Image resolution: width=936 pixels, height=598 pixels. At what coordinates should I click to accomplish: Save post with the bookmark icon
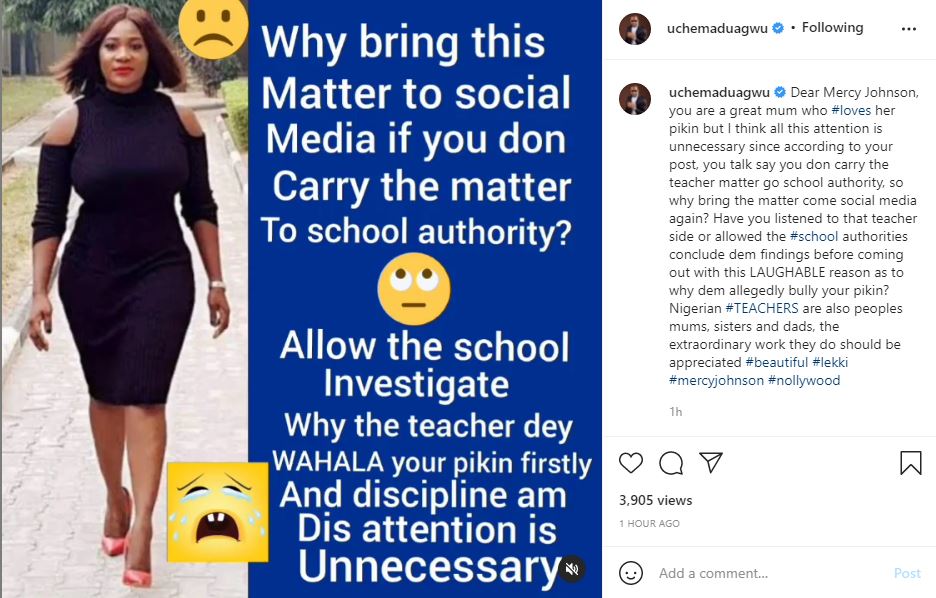910,463
